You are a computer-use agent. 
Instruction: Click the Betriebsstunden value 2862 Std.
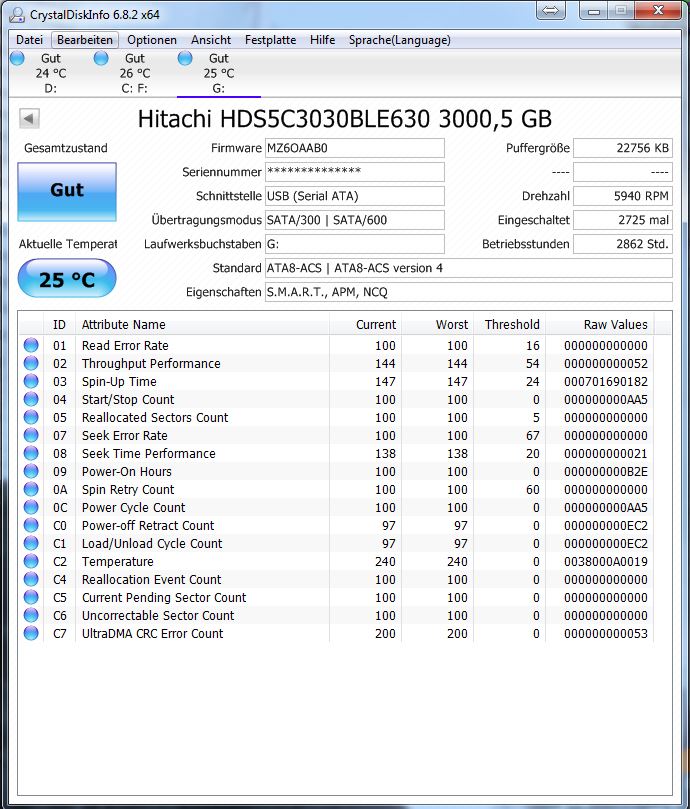(x=623, y=244)
